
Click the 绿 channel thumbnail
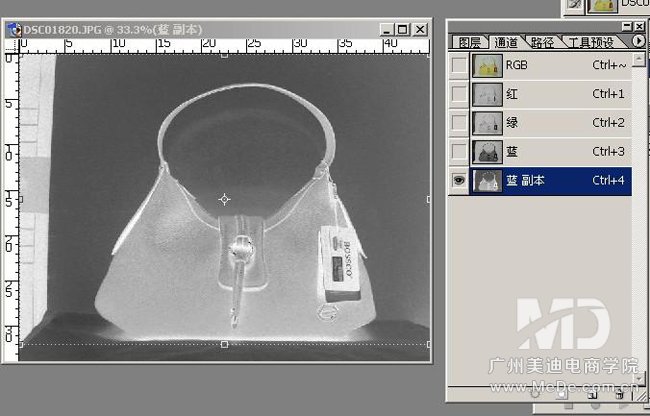tap(487, 123)
